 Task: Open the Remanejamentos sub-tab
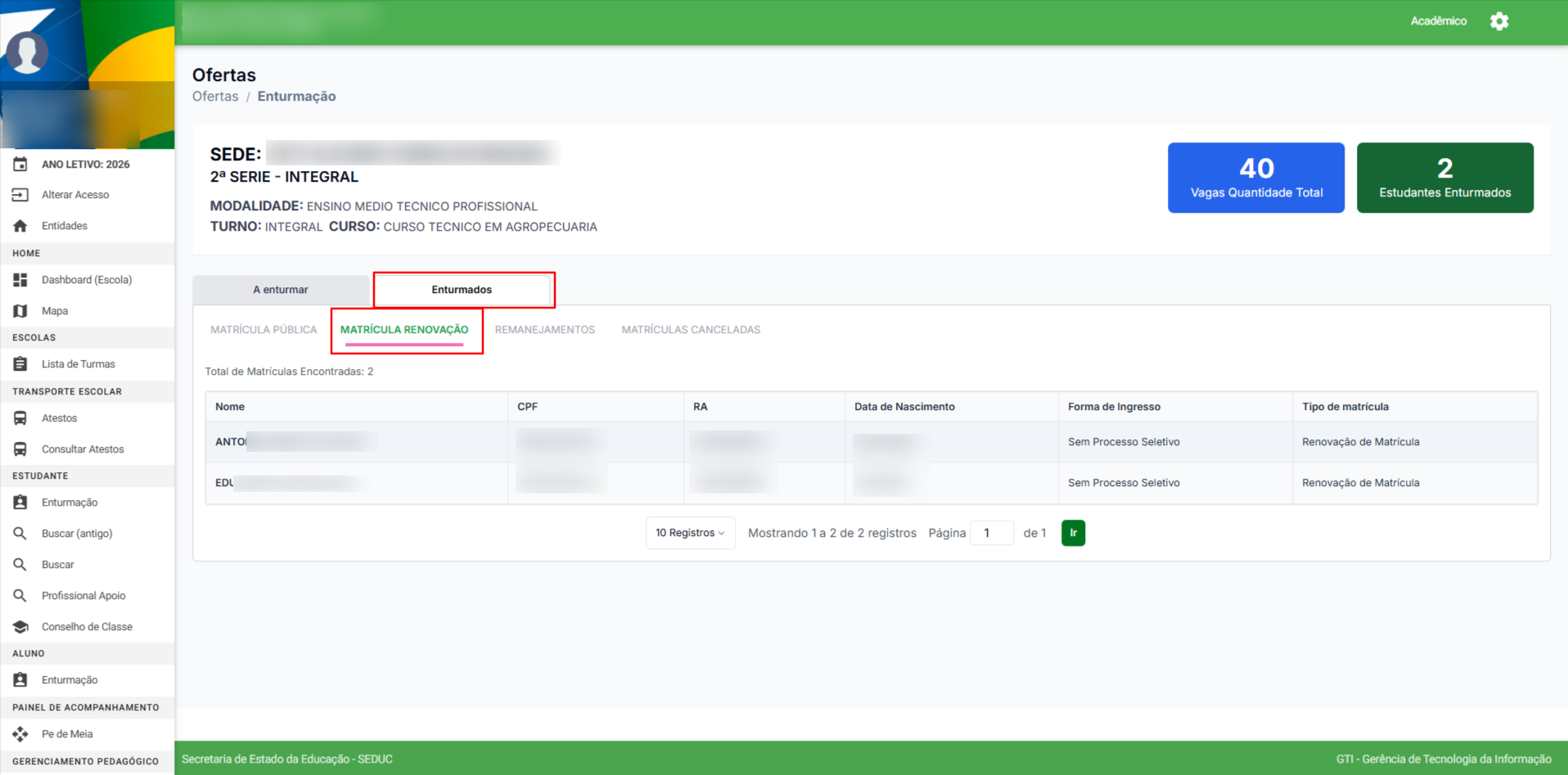(x=544, y=330)
